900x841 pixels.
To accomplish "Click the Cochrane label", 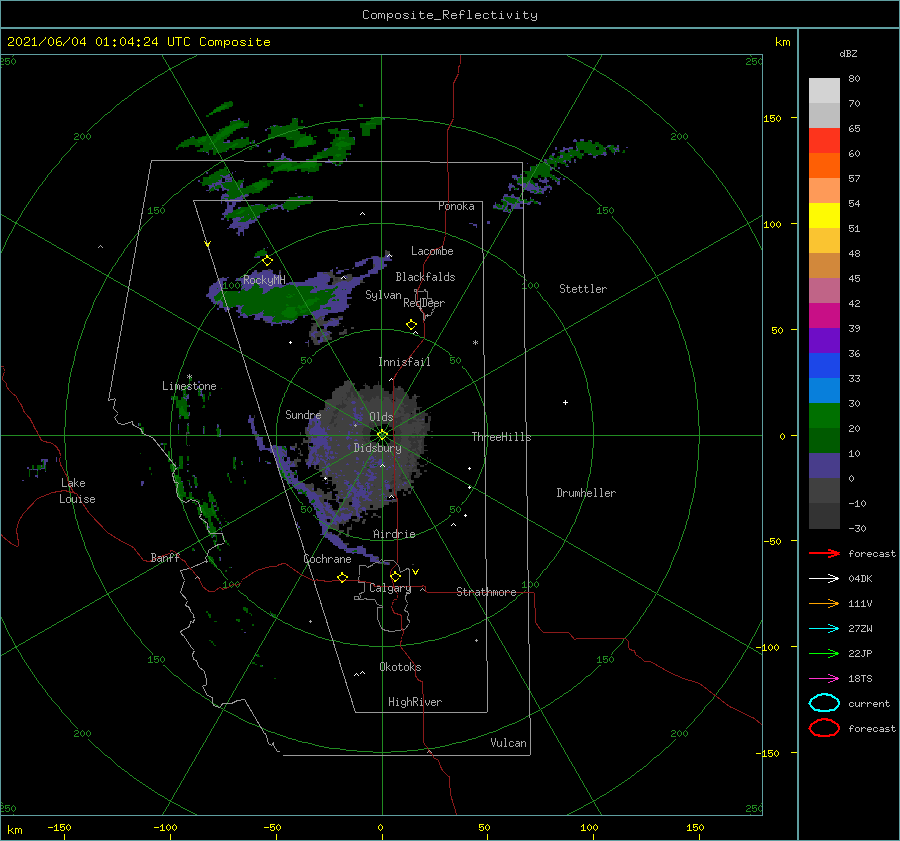I will 327,559.
